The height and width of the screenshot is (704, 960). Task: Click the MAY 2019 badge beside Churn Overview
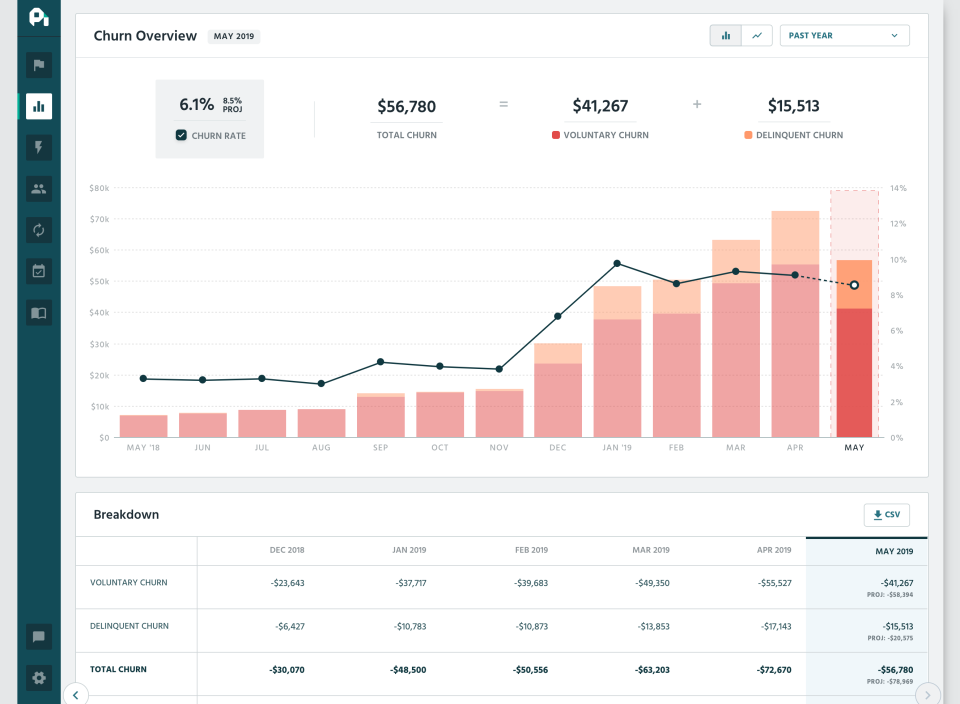(x=234, y=36)
